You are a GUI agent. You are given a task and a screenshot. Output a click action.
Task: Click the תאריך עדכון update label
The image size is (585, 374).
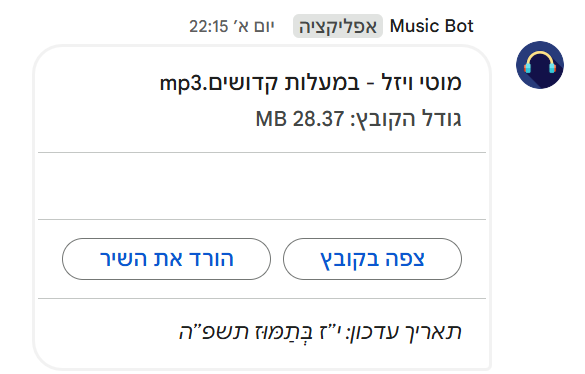coord(404,331)
